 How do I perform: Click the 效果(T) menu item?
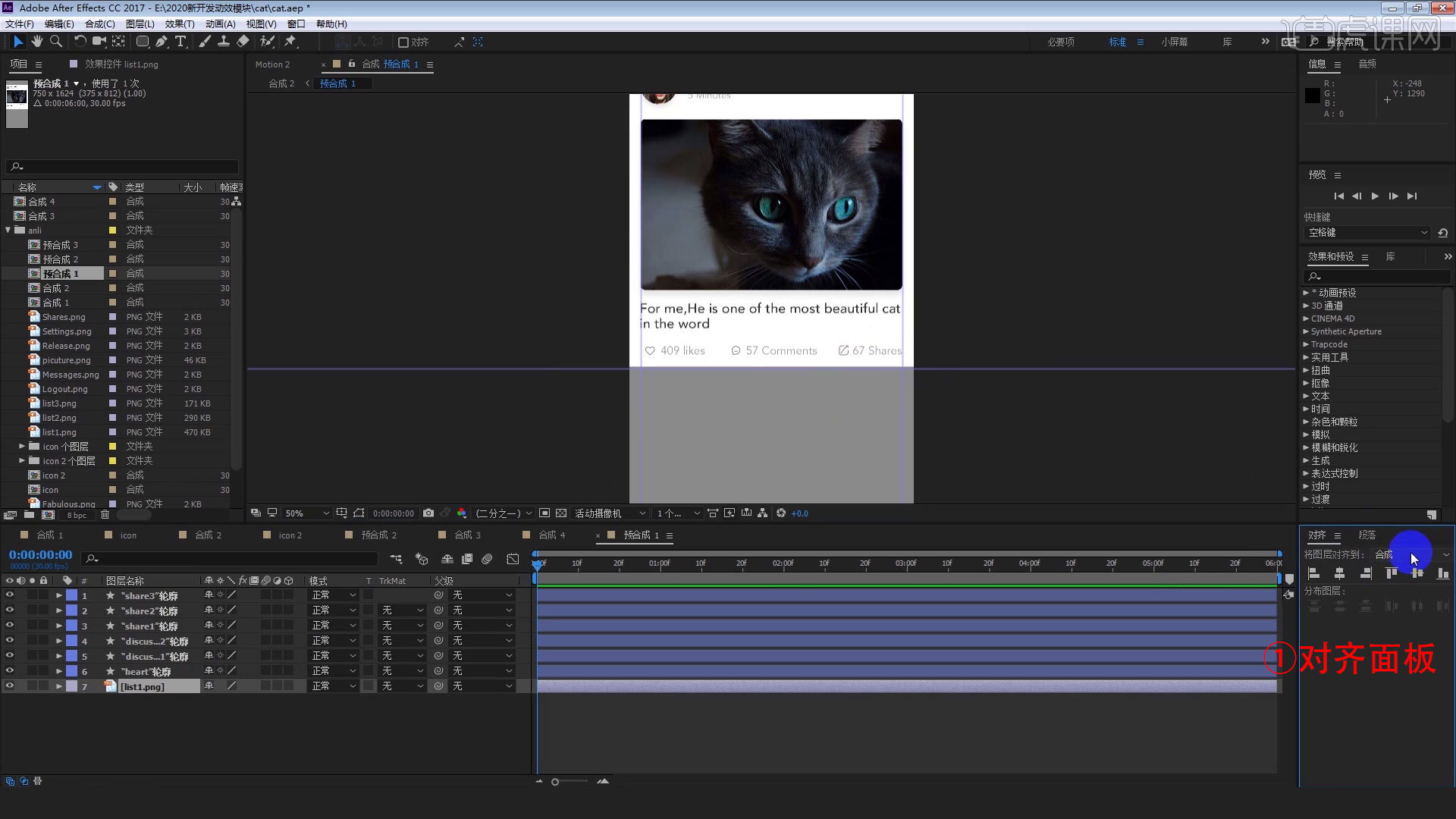(180, 24)
